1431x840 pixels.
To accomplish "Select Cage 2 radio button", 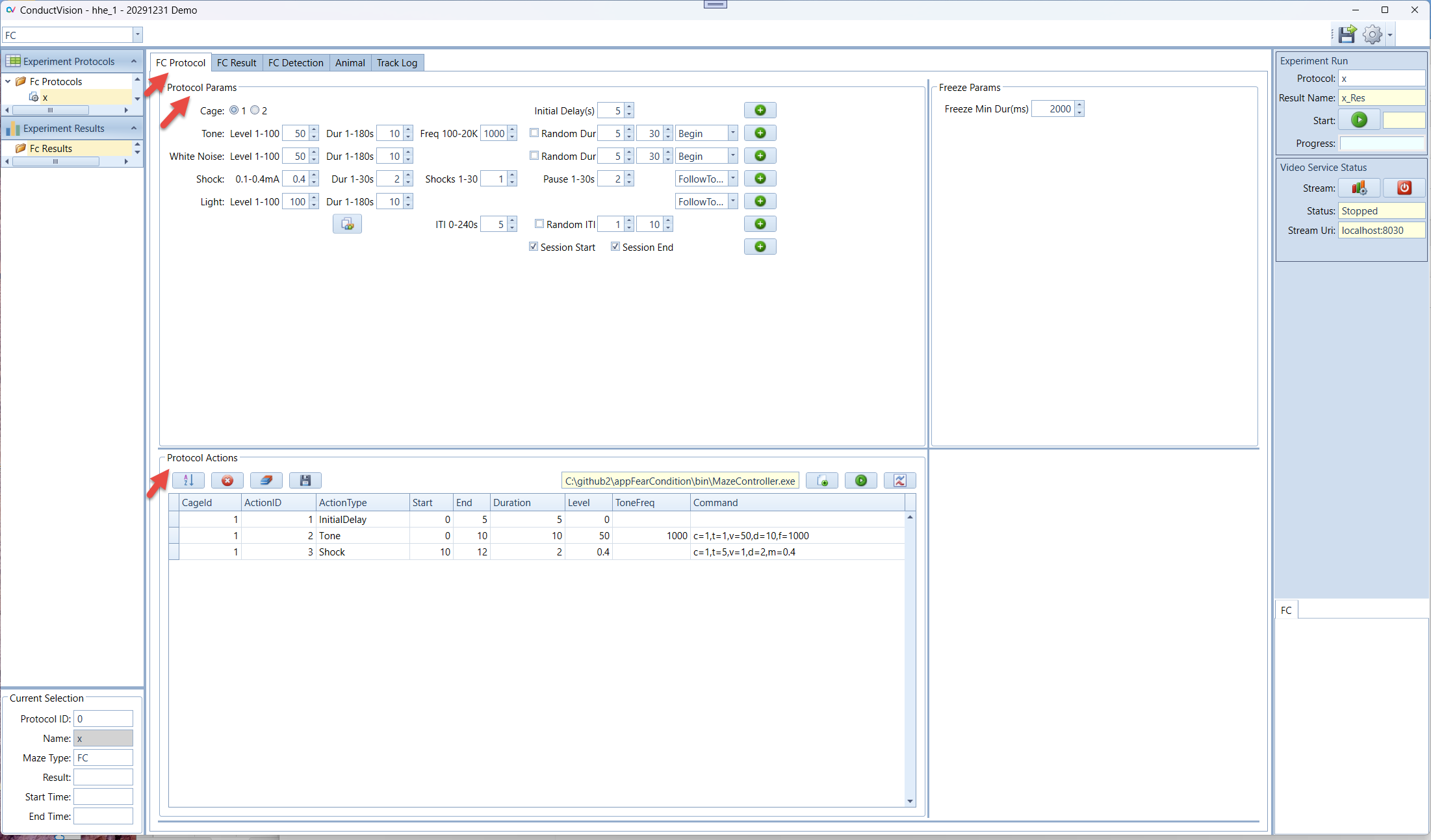I will click(x=255, y=110).
